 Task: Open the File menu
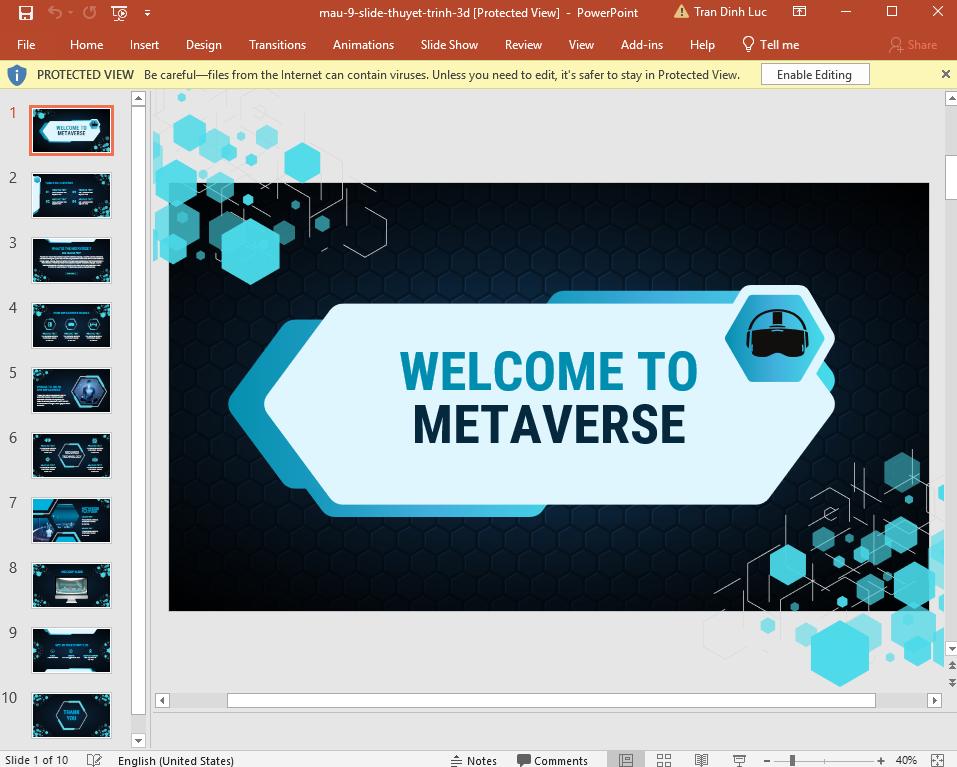point(25,44)
